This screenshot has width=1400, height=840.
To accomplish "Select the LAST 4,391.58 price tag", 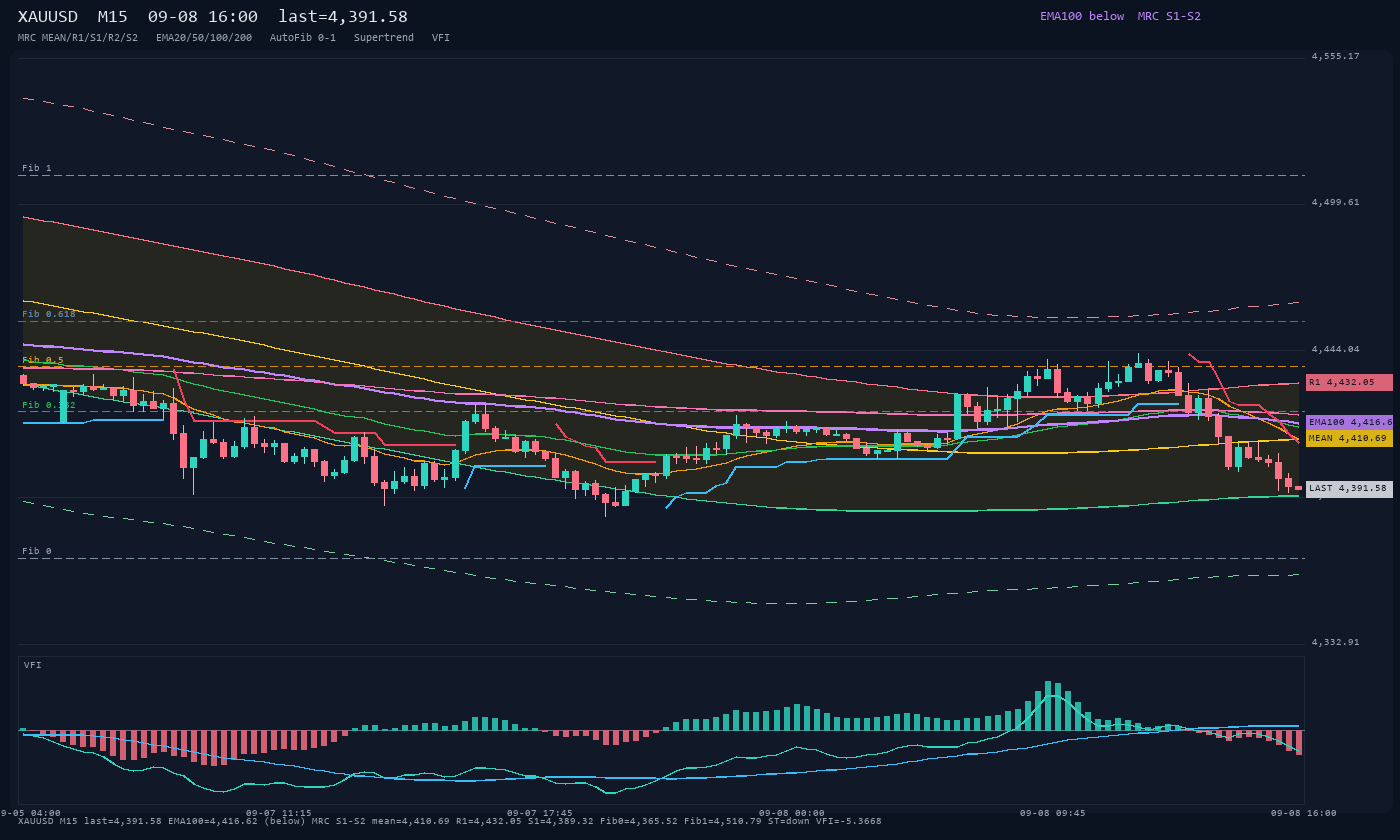I will pyautogui.click(x=1349, y=488).
